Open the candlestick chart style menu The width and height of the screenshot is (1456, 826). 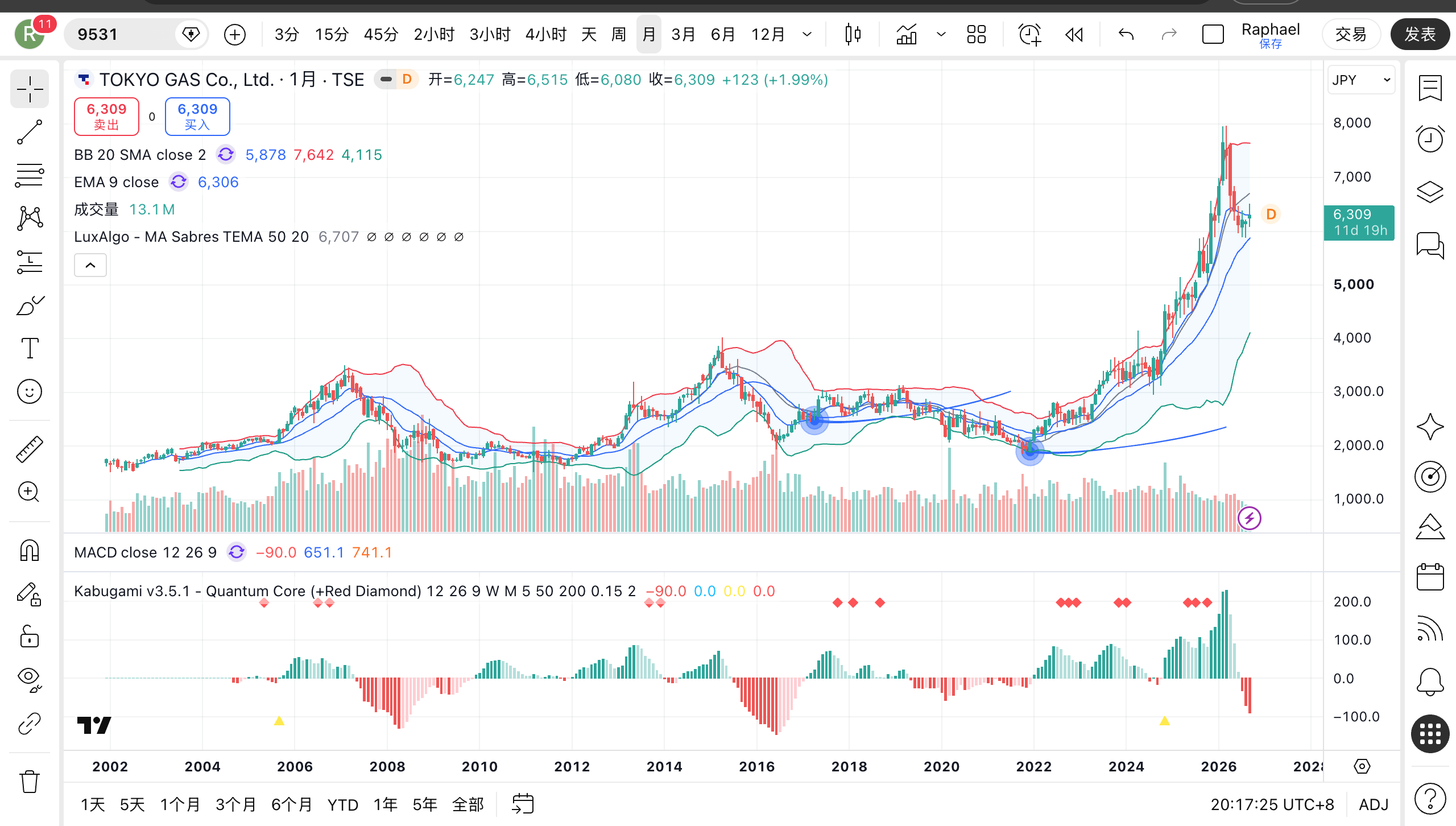[x=853, y=34]
